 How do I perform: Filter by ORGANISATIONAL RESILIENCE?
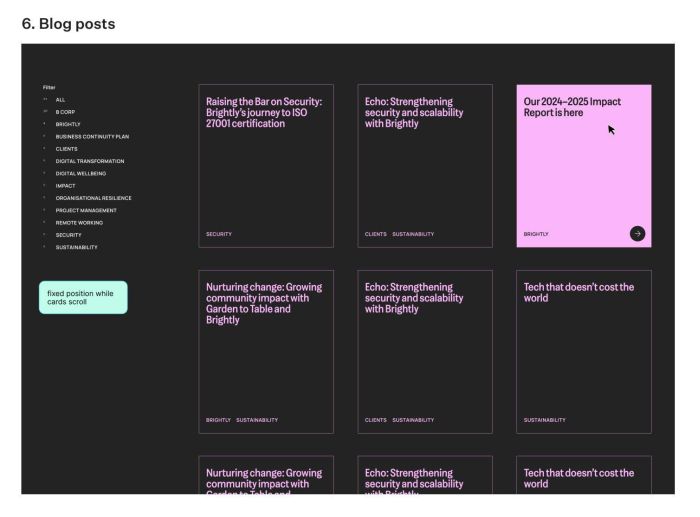pyautogui.click(x=93, y=198)
